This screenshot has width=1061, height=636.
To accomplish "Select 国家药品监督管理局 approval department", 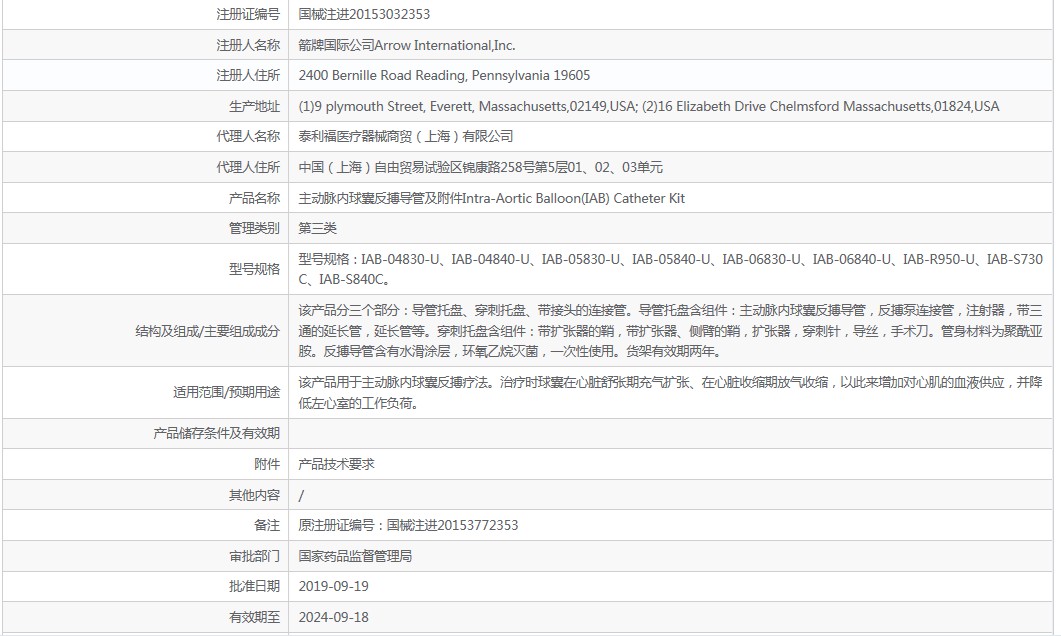I will click(x=355, y=556).
